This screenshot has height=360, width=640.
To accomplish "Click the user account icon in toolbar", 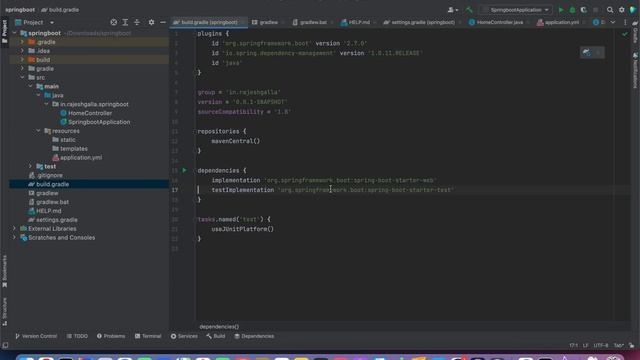I will pos(453,10).
